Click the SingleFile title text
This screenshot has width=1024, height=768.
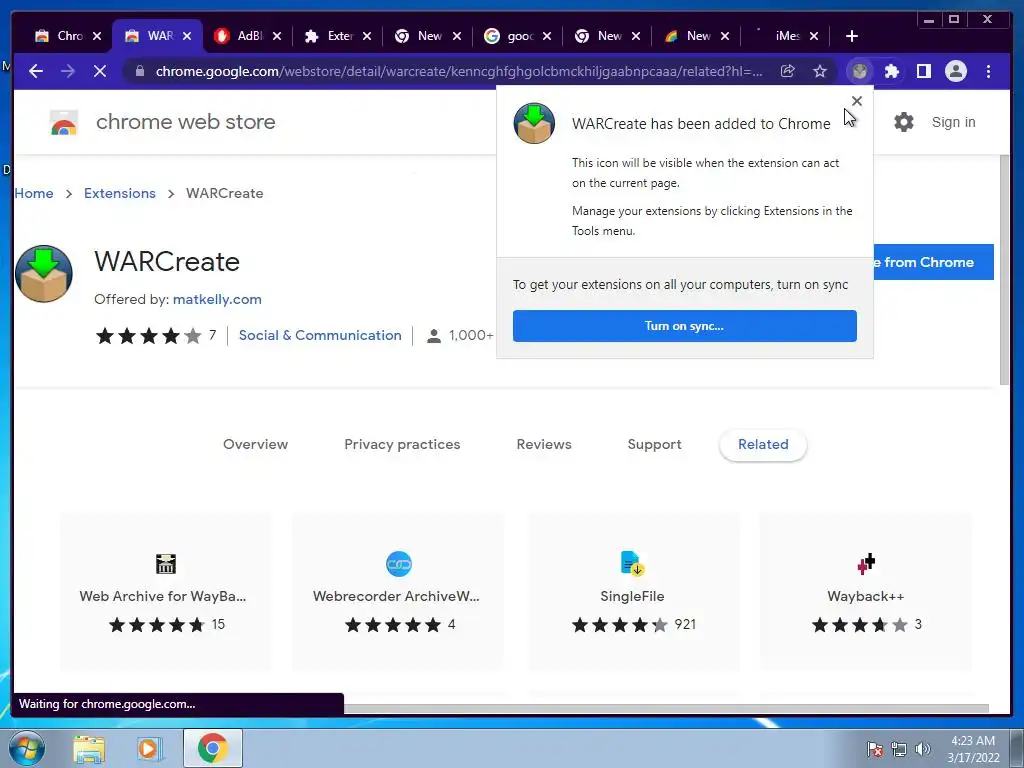[x=632, y=596]
